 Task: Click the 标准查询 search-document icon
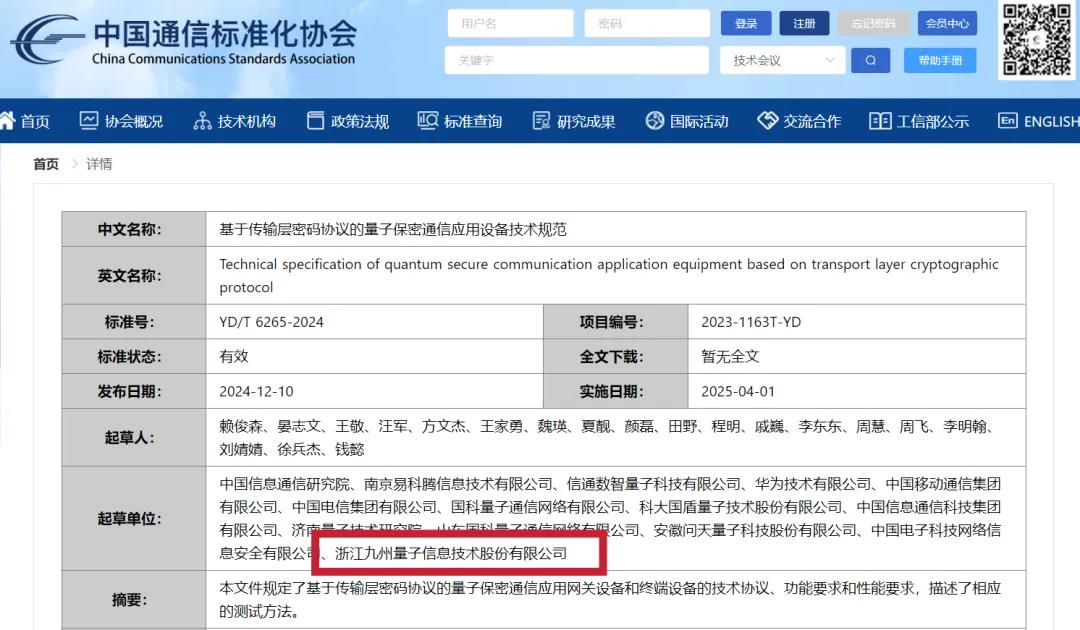point(428,121)
